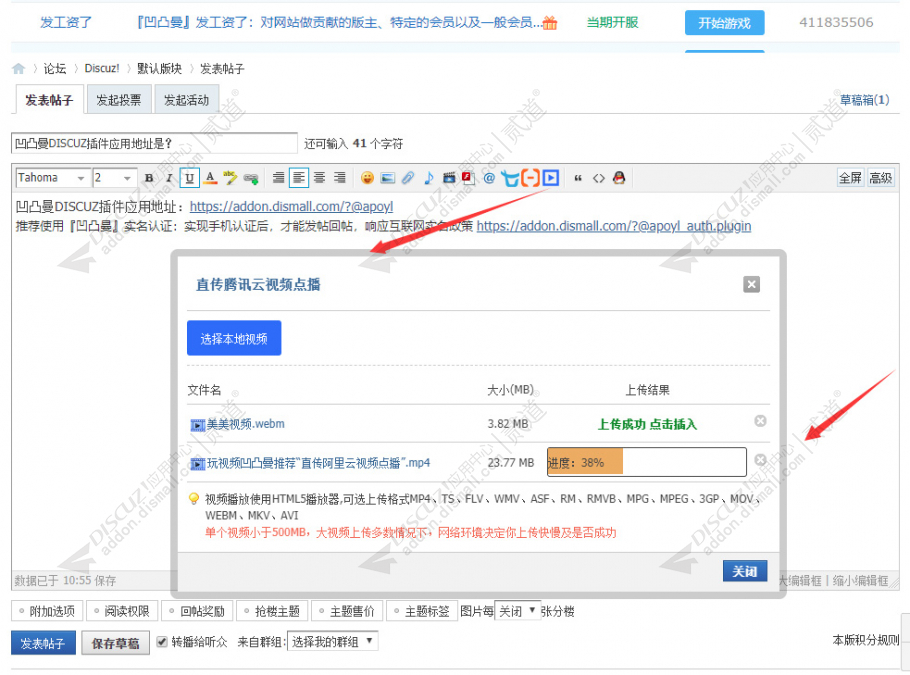Click the 美美视频.webm file name
This screenshot has width=910, height=675.
point(245,424)
